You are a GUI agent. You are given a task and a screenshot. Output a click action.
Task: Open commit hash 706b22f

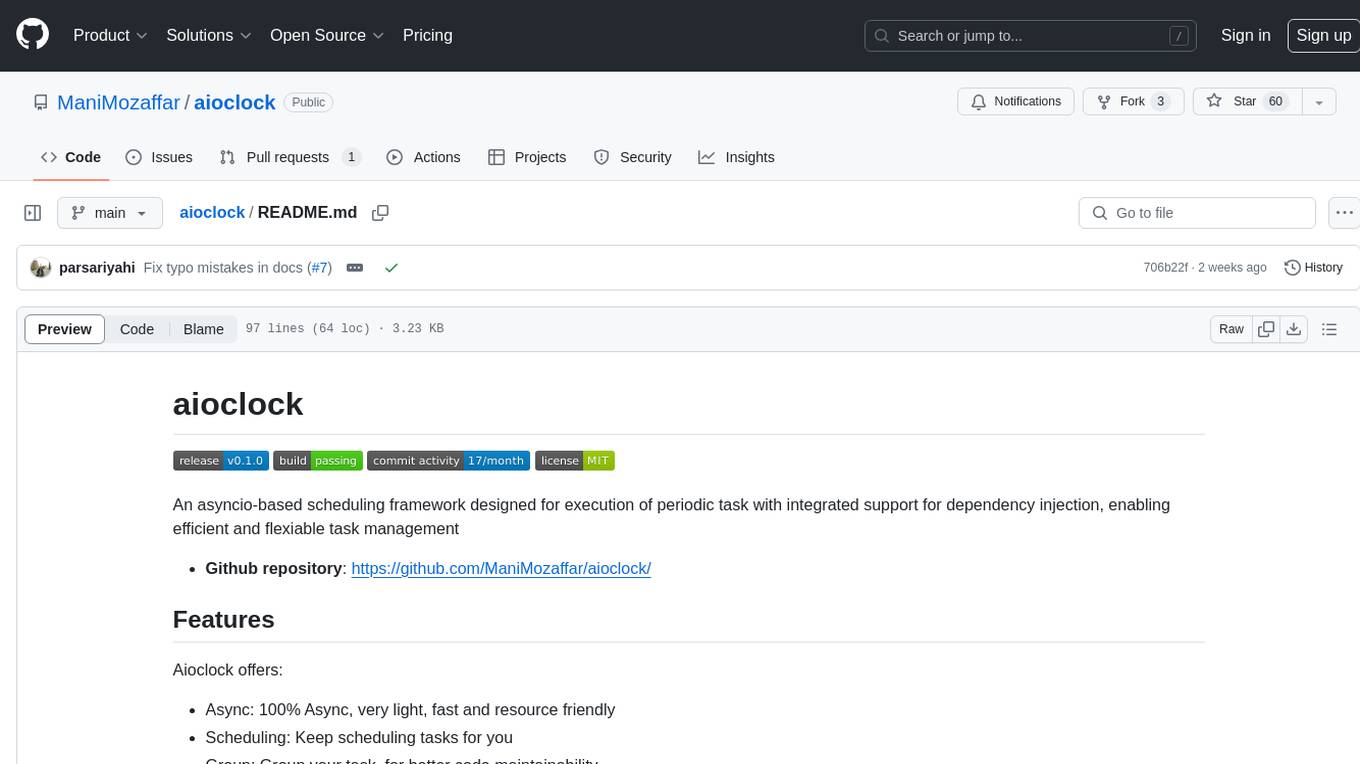[x=1165, y=268]
